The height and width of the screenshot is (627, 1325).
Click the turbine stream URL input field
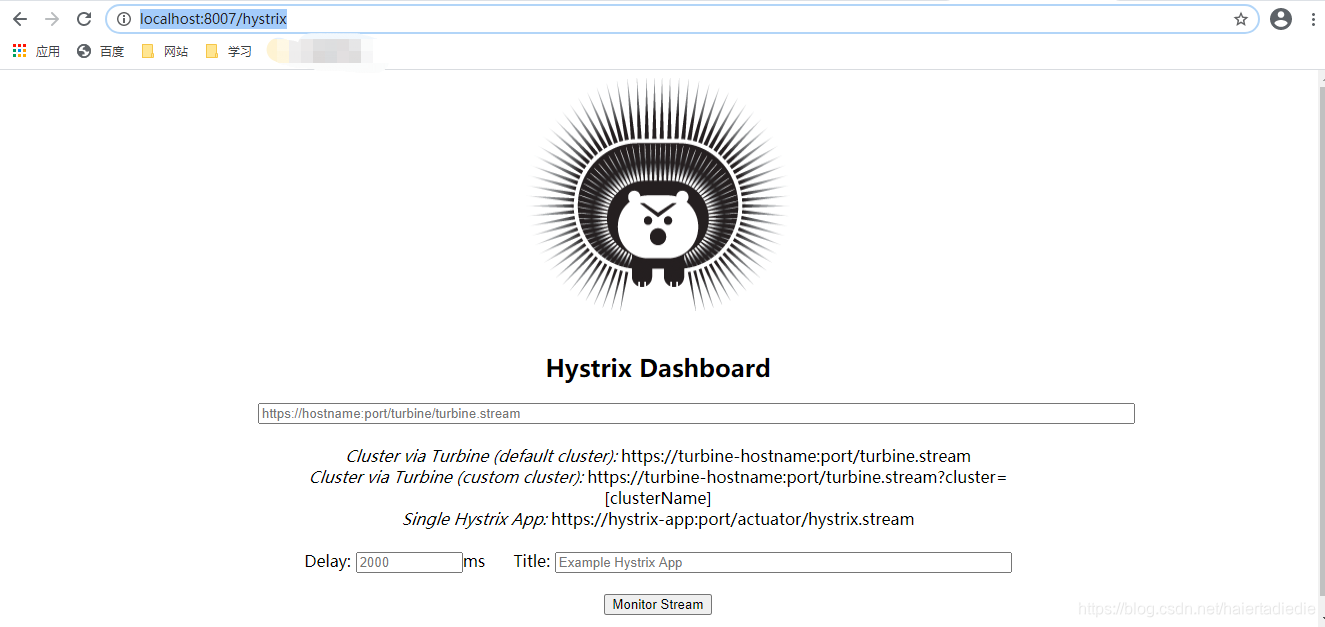[x=695, y=413]
